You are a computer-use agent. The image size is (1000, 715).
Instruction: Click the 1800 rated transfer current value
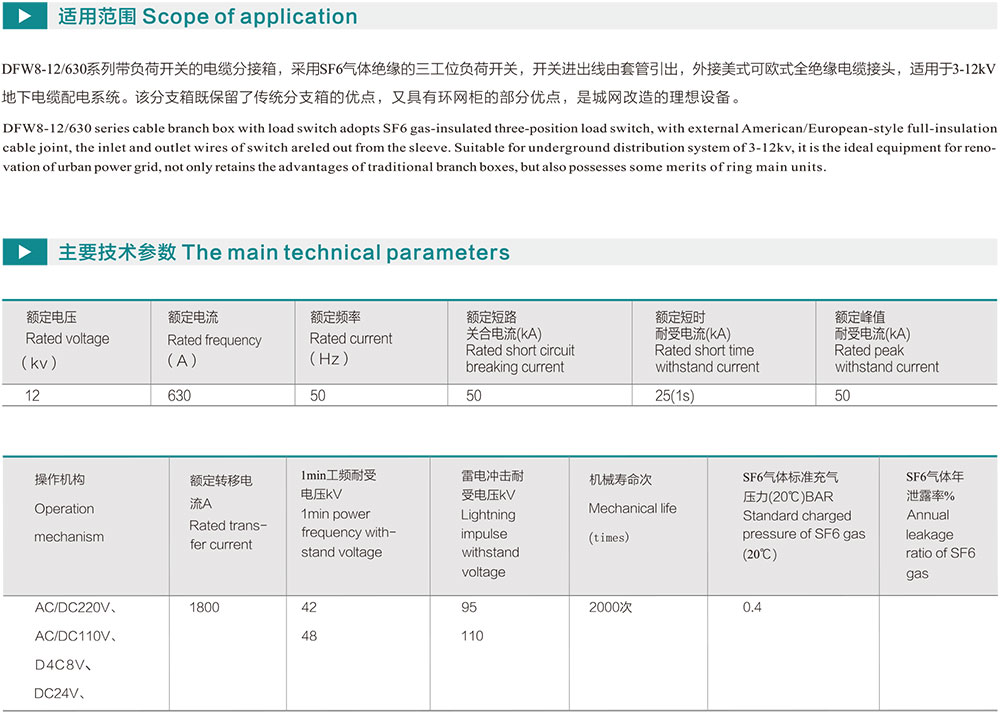203,607
